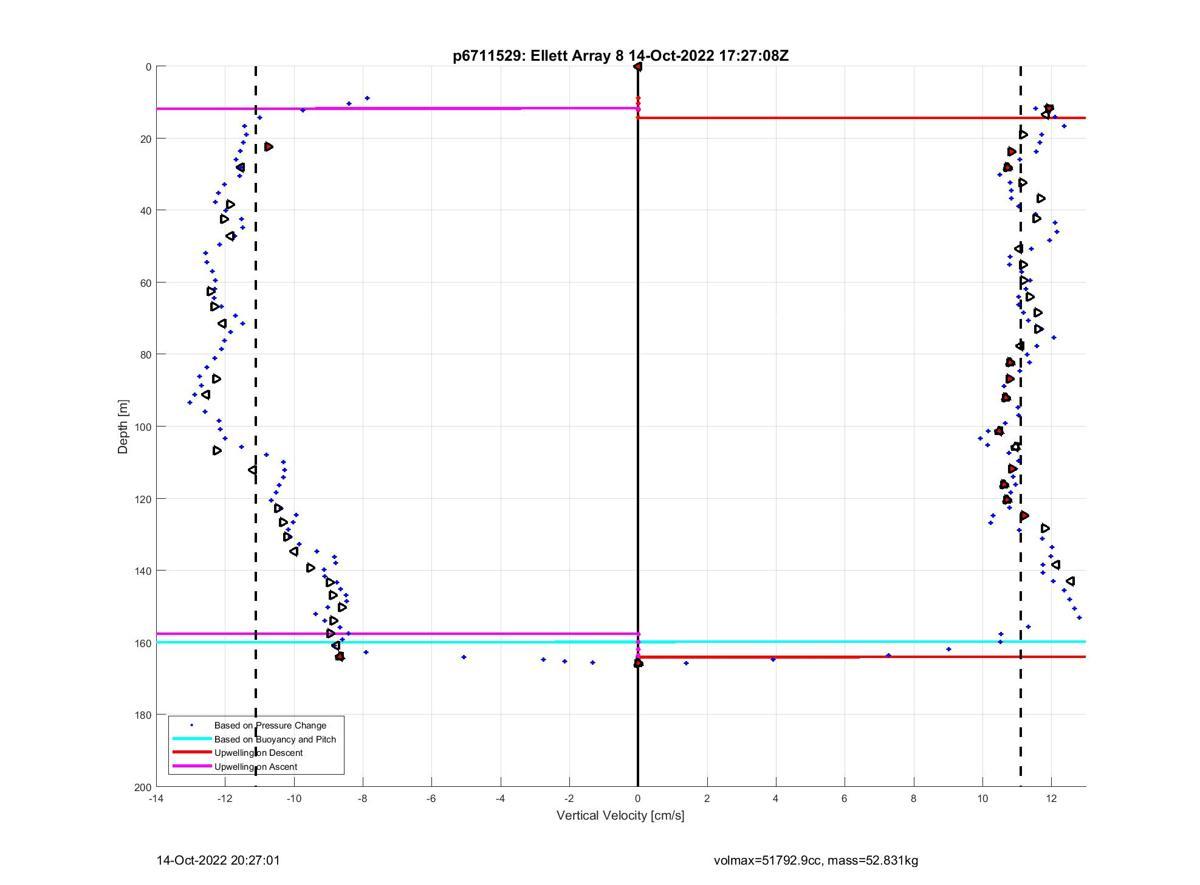Click the '-12' tick on the velocity axis
Viewport: 1200px width, 885px height.
tap(225, 798)
